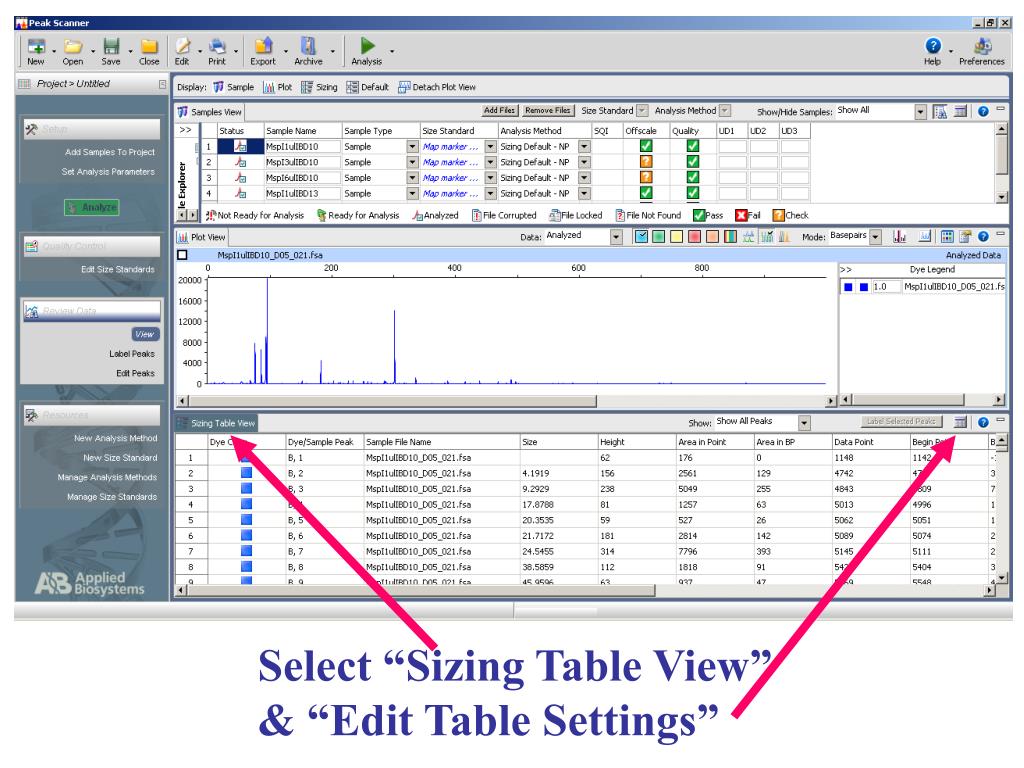This screenshot has height=768, width=1024.
Task: Open the Data Analyzed dropdown
Action: [x=616, y=237]
